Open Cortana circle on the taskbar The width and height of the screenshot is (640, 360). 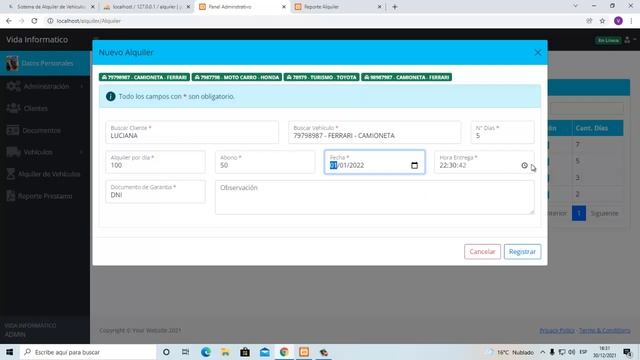point(166,352)
